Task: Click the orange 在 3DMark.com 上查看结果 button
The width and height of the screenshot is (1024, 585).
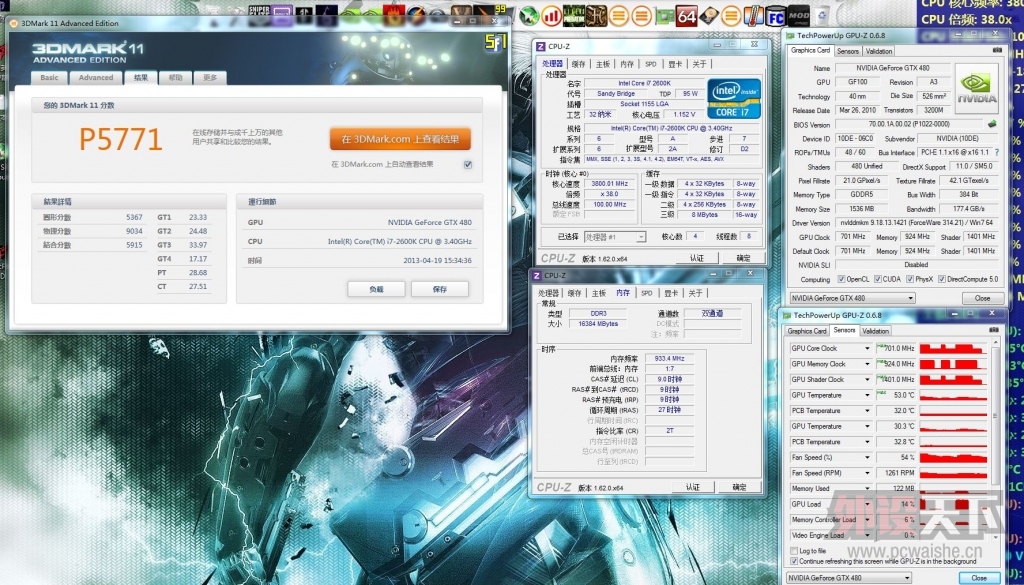Action: tap(400, 139)
